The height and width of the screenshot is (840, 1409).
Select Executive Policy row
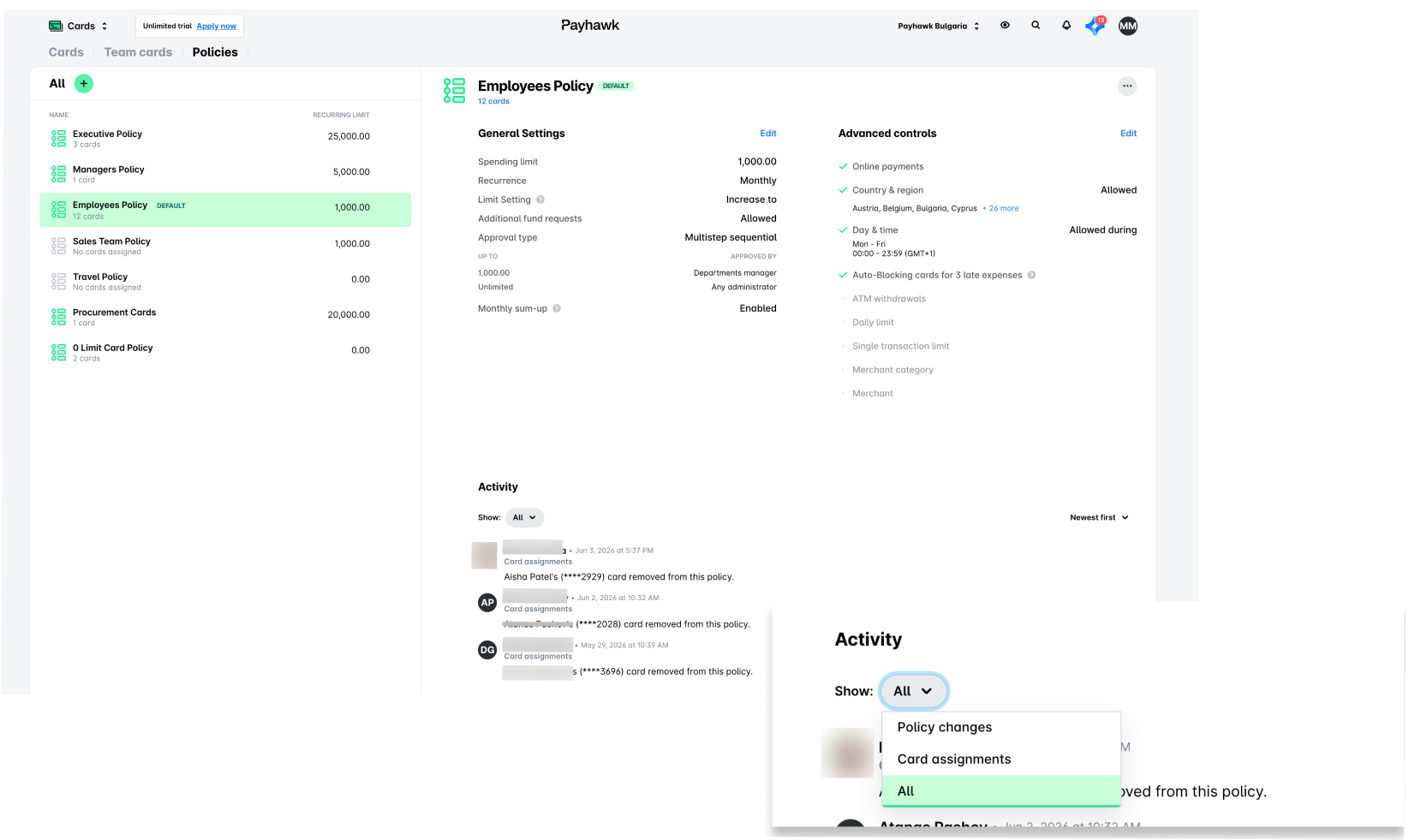(225, 139)
